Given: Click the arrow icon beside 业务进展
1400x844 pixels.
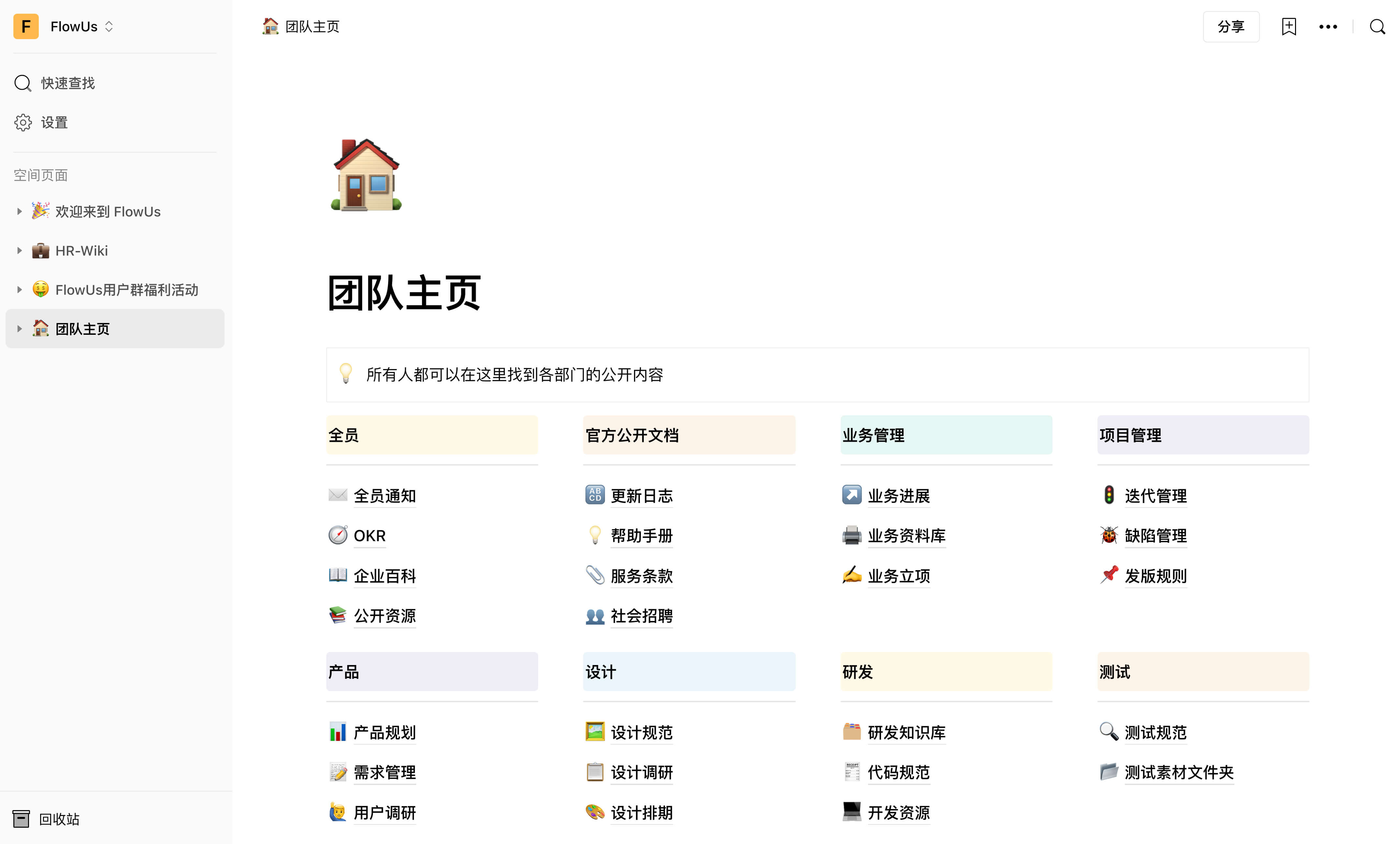Looking at the screenshot, I should (x=852, y=495).
